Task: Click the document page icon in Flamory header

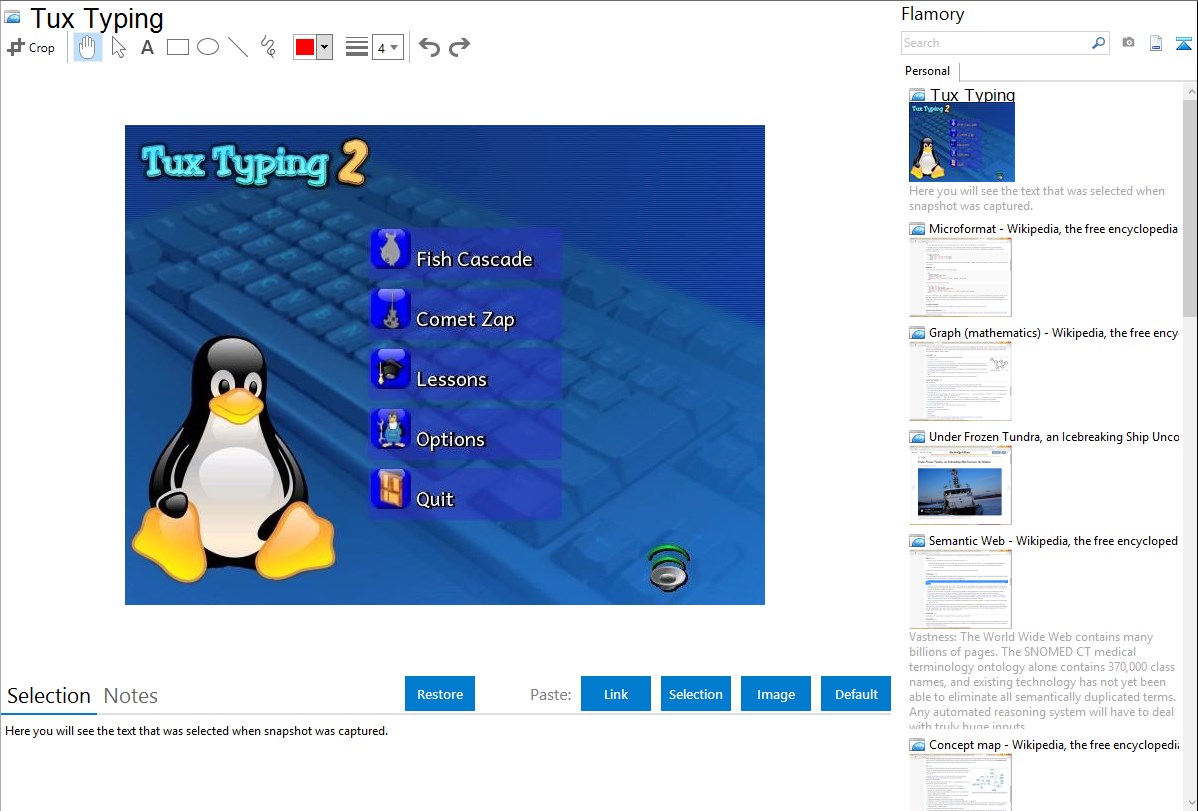Action: (1156, 43)
